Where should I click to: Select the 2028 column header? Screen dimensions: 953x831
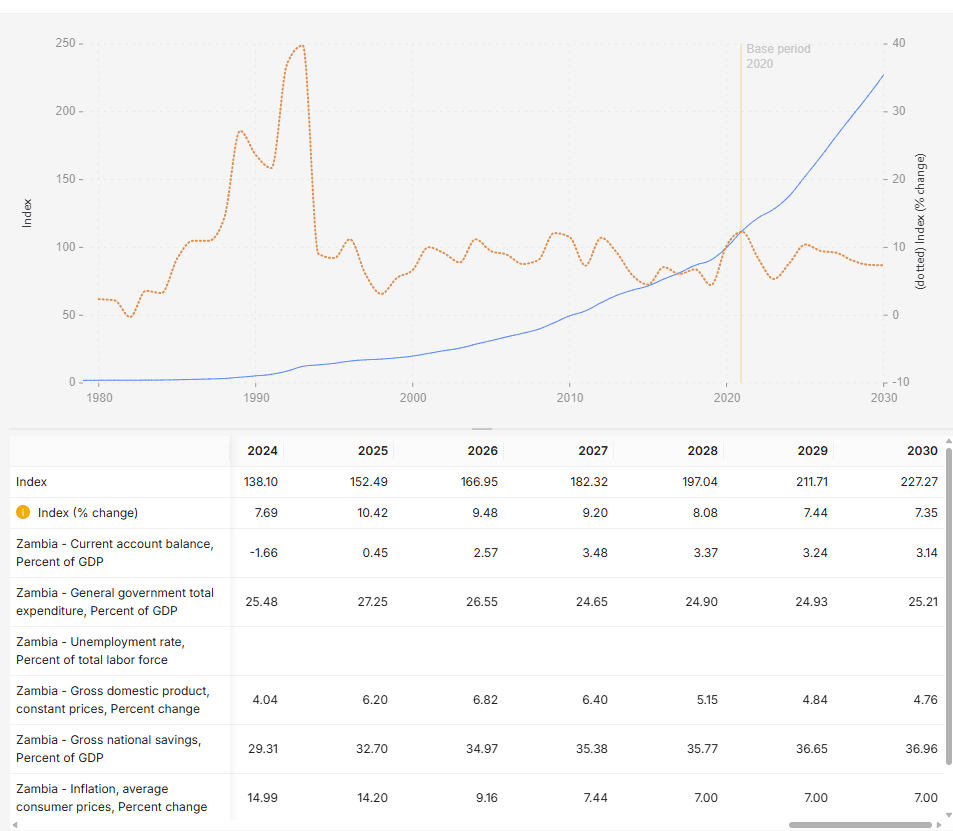point(703,450)
